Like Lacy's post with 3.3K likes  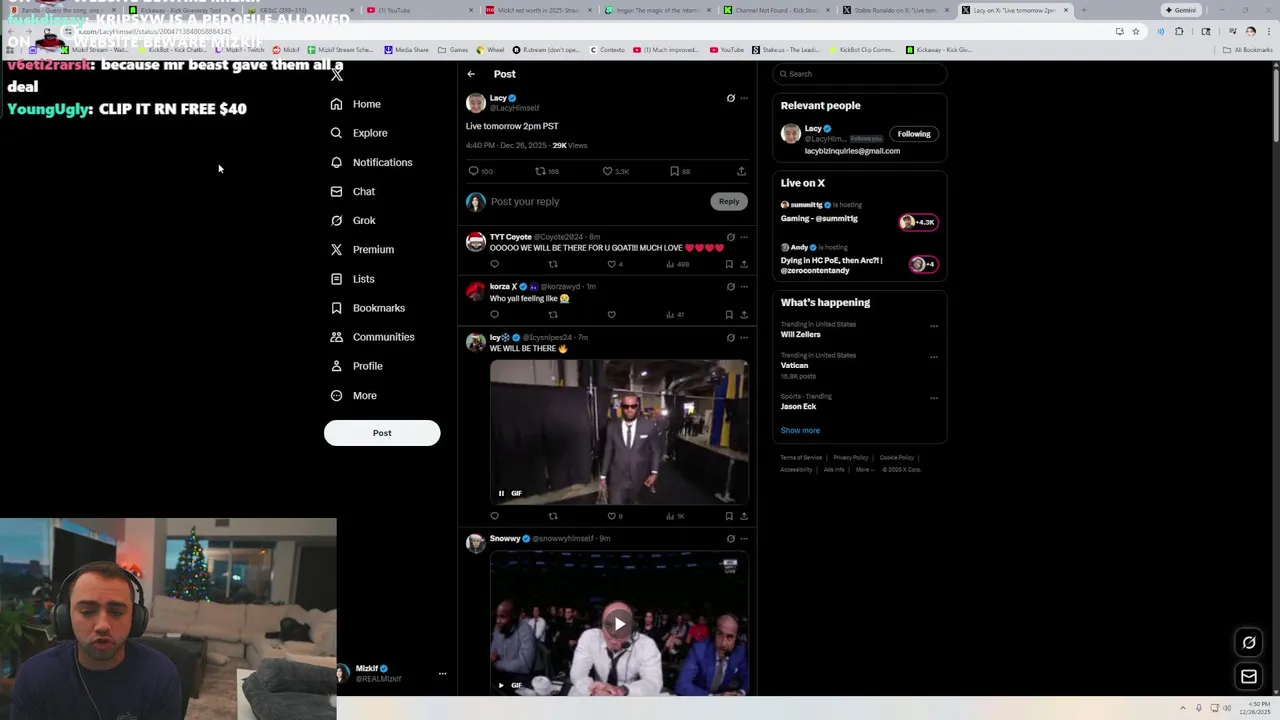pos(607,171)
